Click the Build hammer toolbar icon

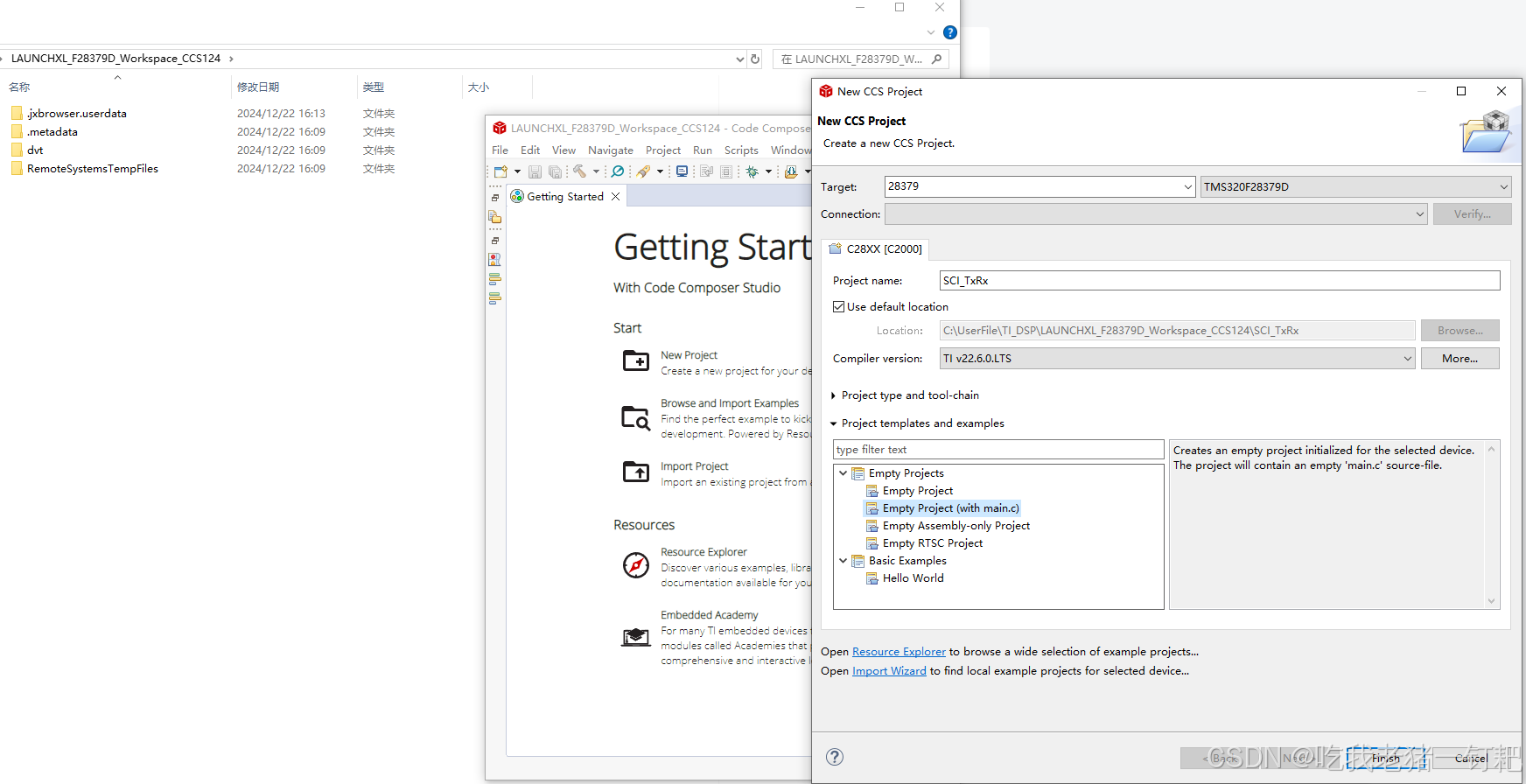[579, 171]
